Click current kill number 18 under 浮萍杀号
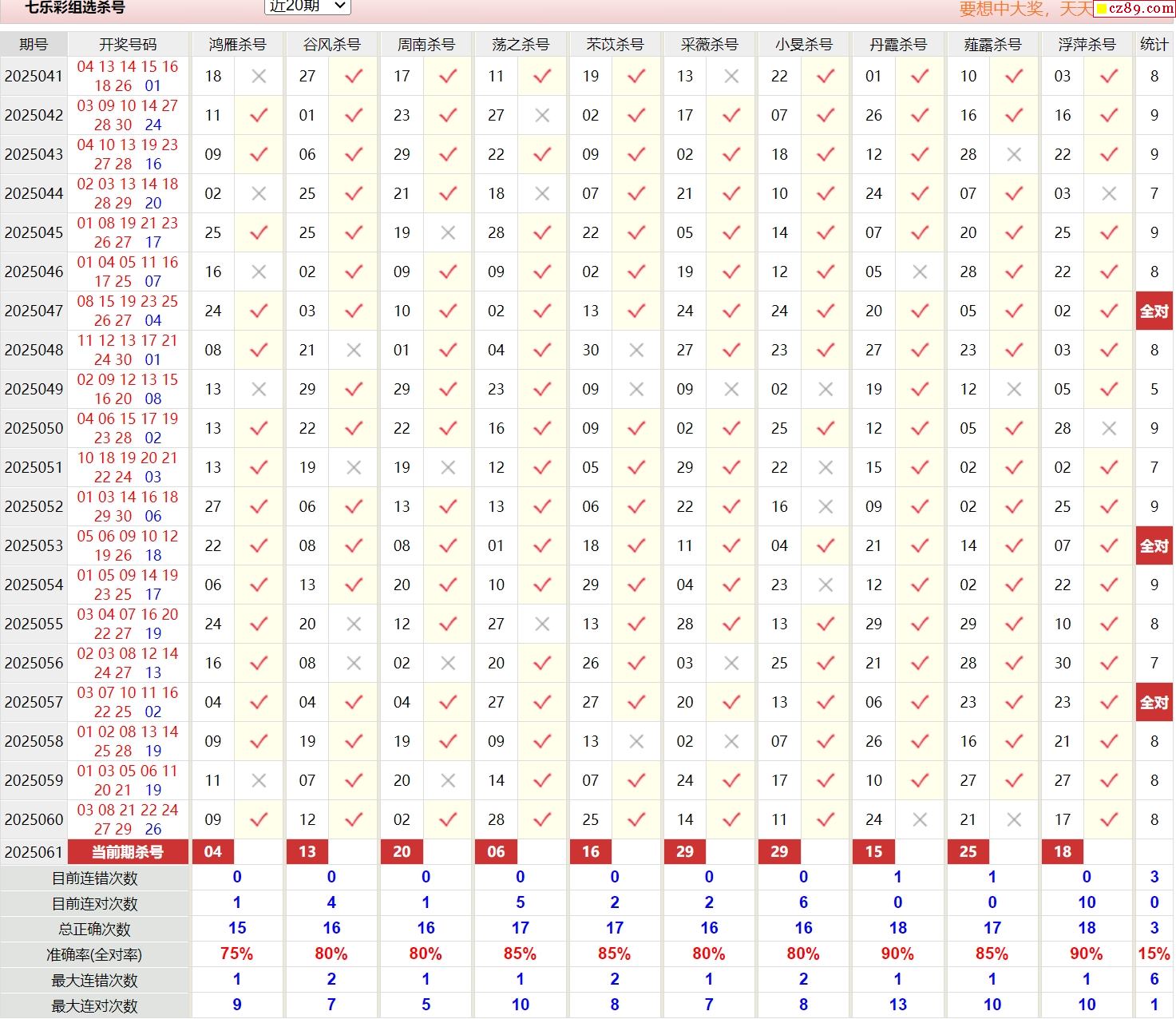This screenshot has width=1176, height=1019. coord(1063,852)
